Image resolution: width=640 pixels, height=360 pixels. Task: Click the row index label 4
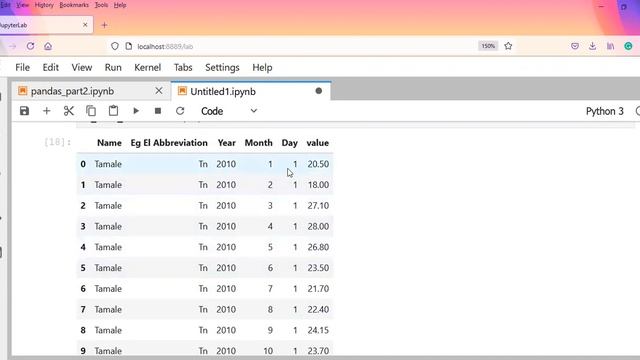[83, 247]
